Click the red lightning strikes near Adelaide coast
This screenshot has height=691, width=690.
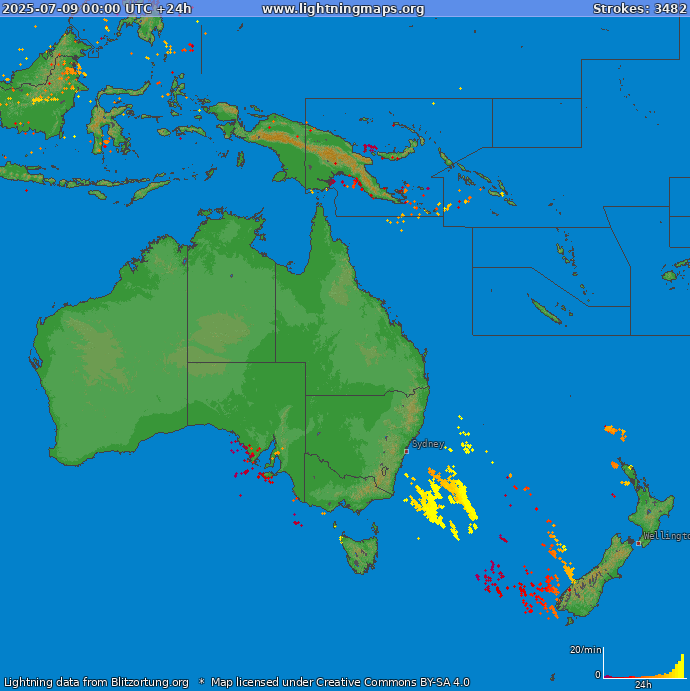point(254,462)
